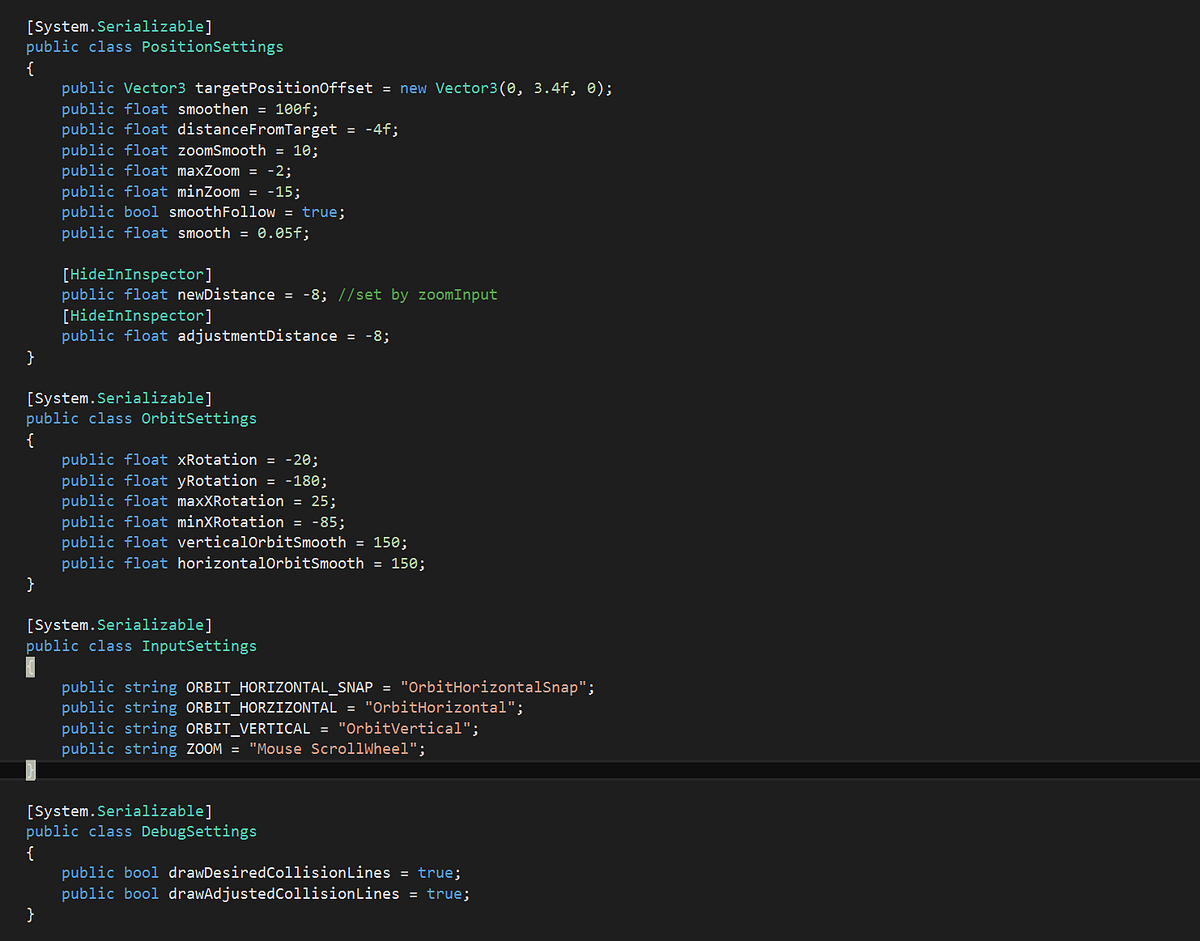Click the drawDesiredCollisionLines variable name

278,872
